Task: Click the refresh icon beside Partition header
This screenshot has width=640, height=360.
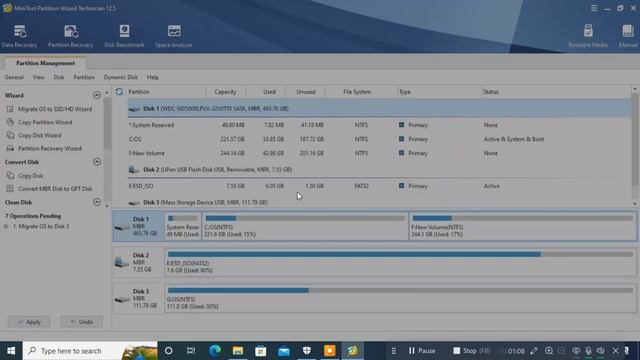Action: [119, 92]
